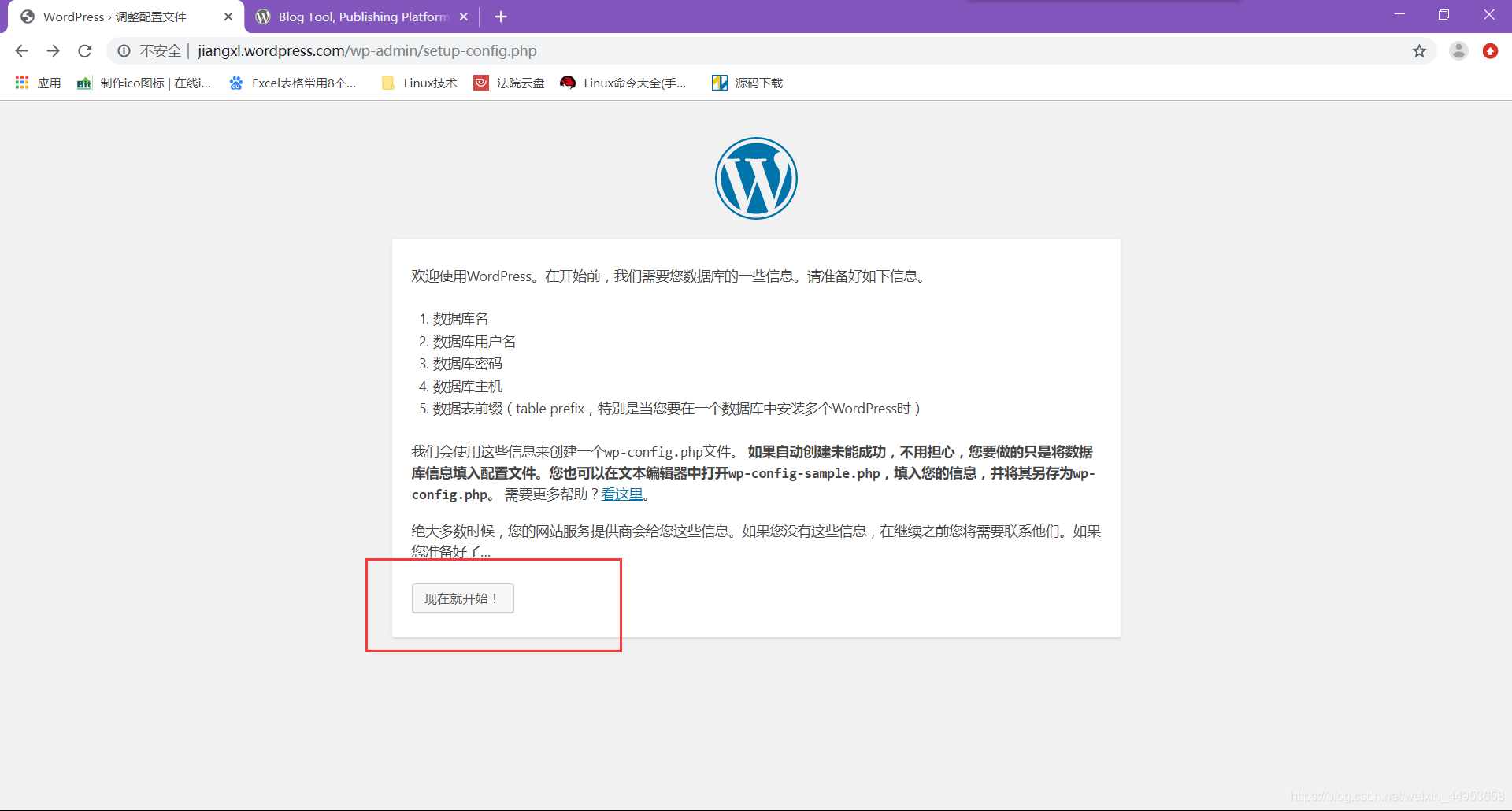Open the Linux技术 bookmark folder

click(419, 83)
